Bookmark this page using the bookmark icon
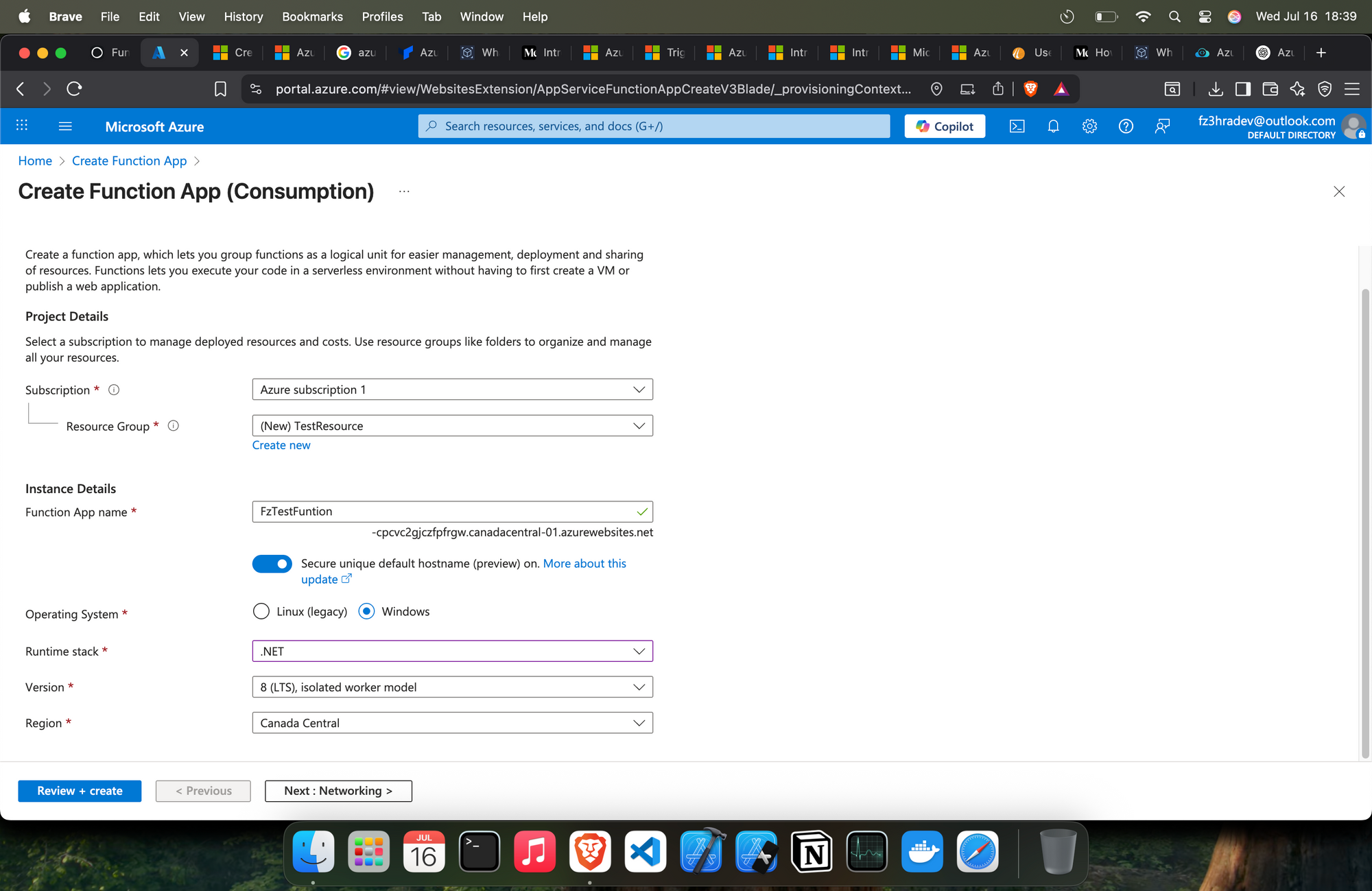Viewport: 1372px width, 891px height. [x=220, y=88]
